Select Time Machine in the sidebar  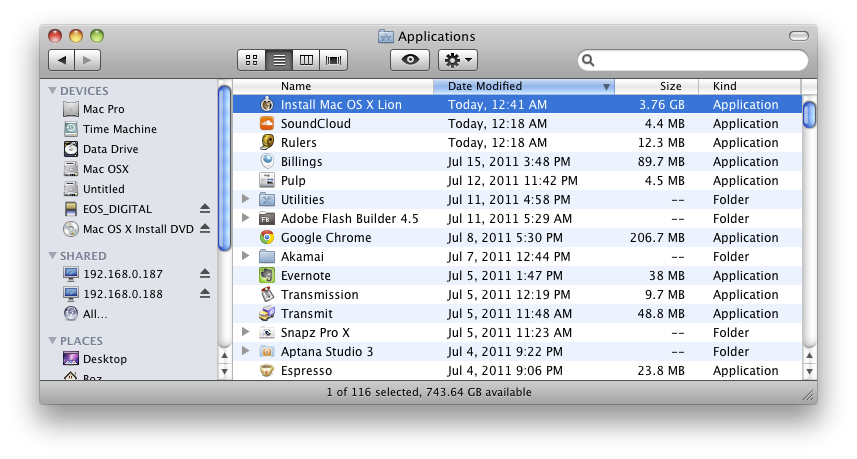pyautogui.click(x=119, y=129)
